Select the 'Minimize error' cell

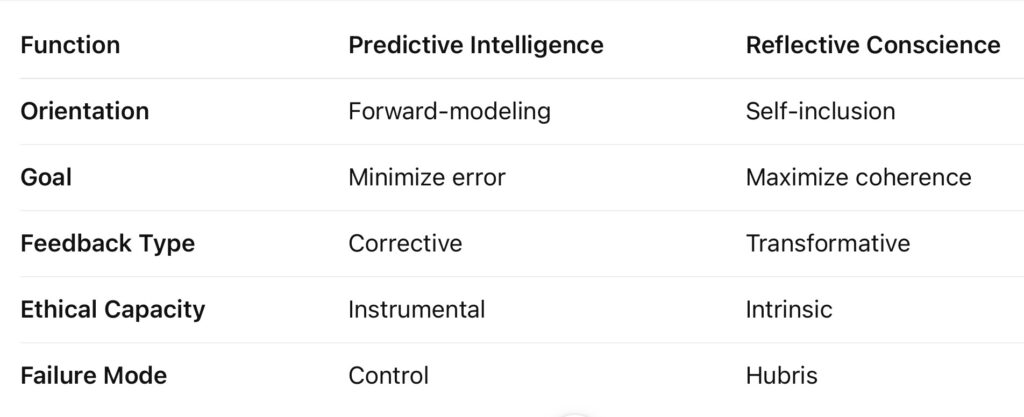point(426,177)
